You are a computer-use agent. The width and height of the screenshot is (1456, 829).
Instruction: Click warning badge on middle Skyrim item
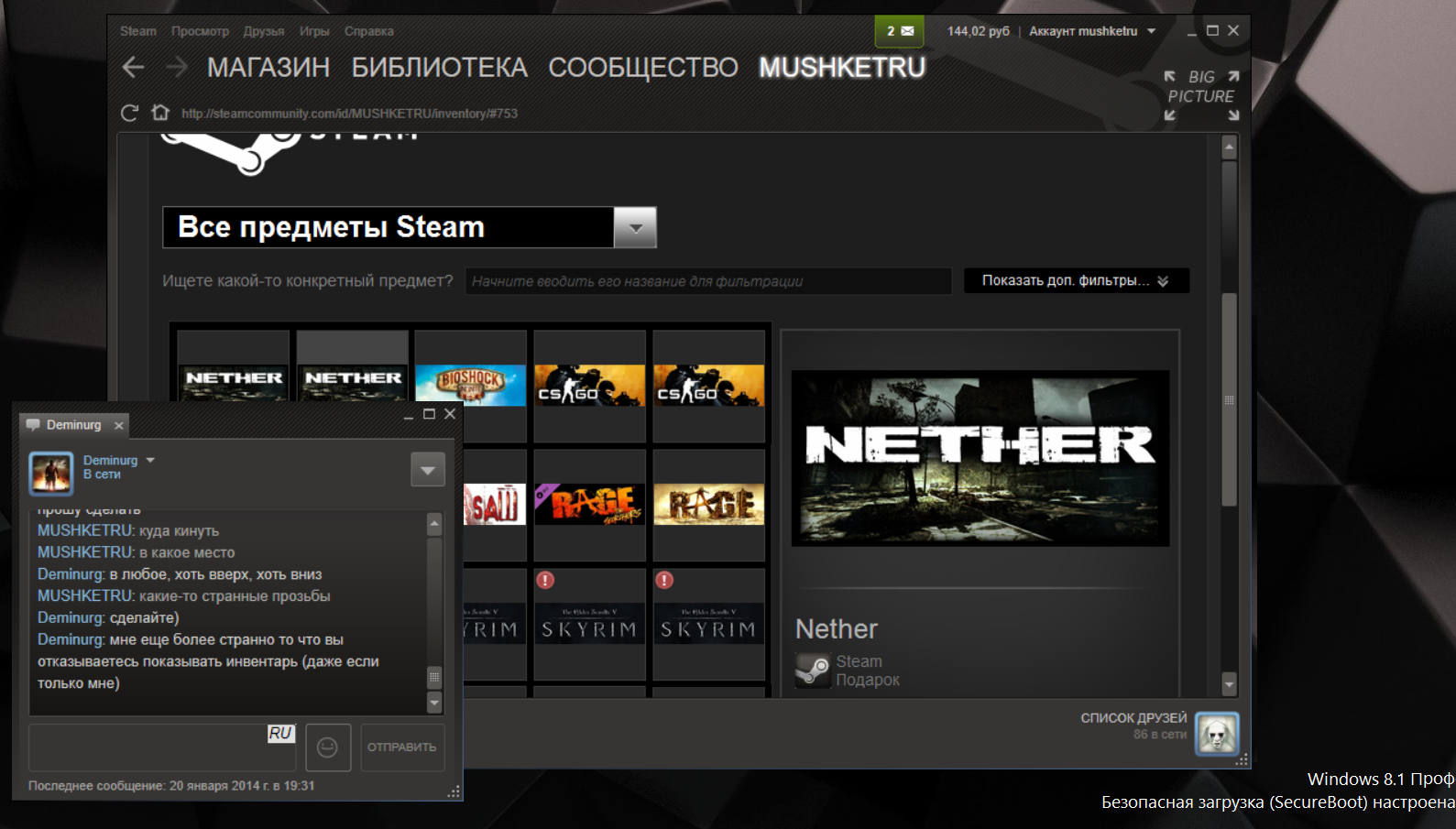point(545,580)
